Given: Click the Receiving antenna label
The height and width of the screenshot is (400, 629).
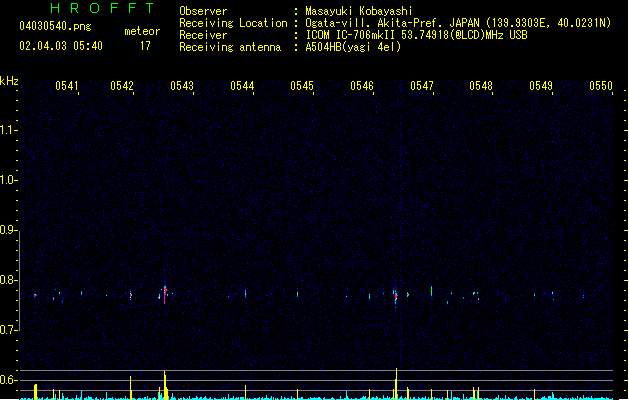Looking at the screenshot, I should (230, 47).
